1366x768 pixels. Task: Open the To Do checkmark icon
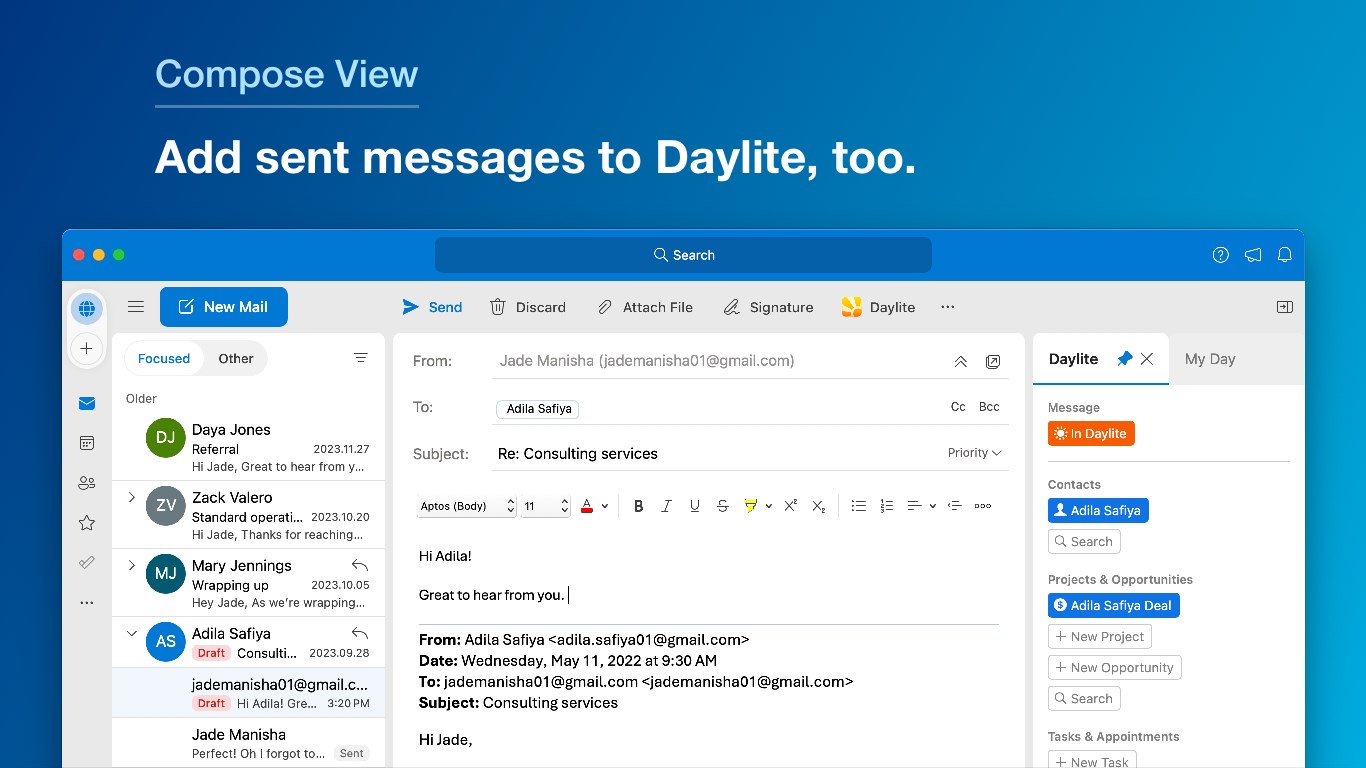click(x=87, y=563)
